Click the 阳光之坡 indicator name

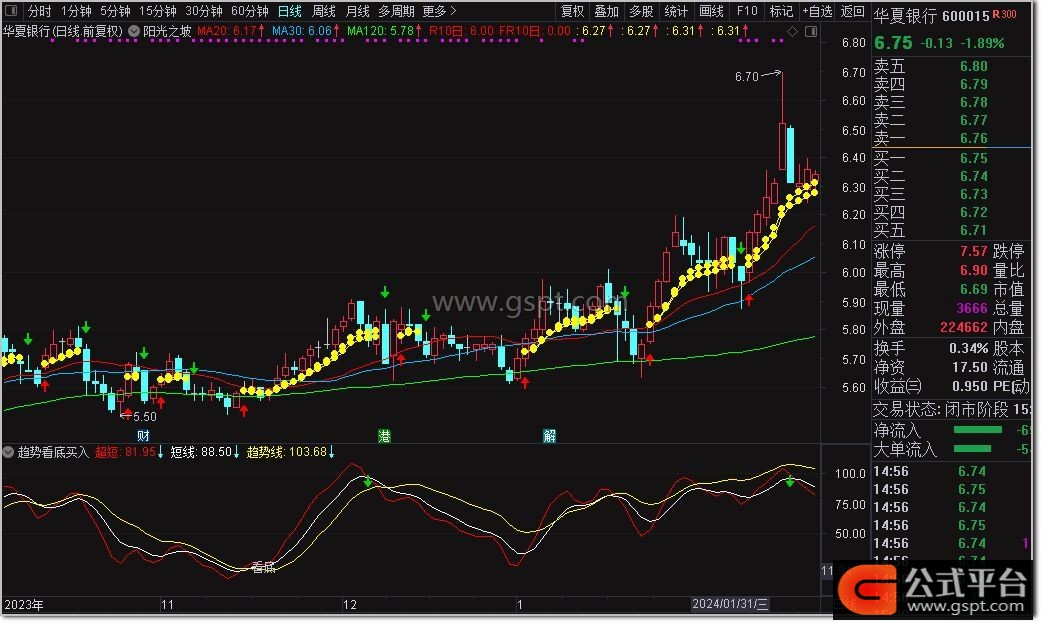tap(167, 31)
